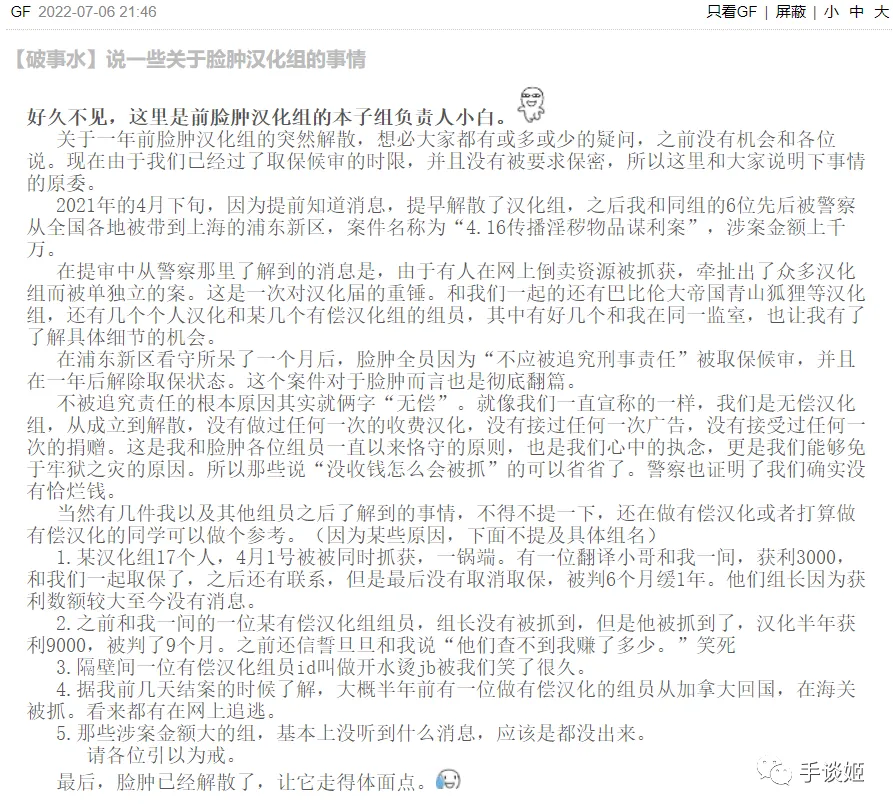
Task: Show only posts by GF
Action: (x=732, y=11)
